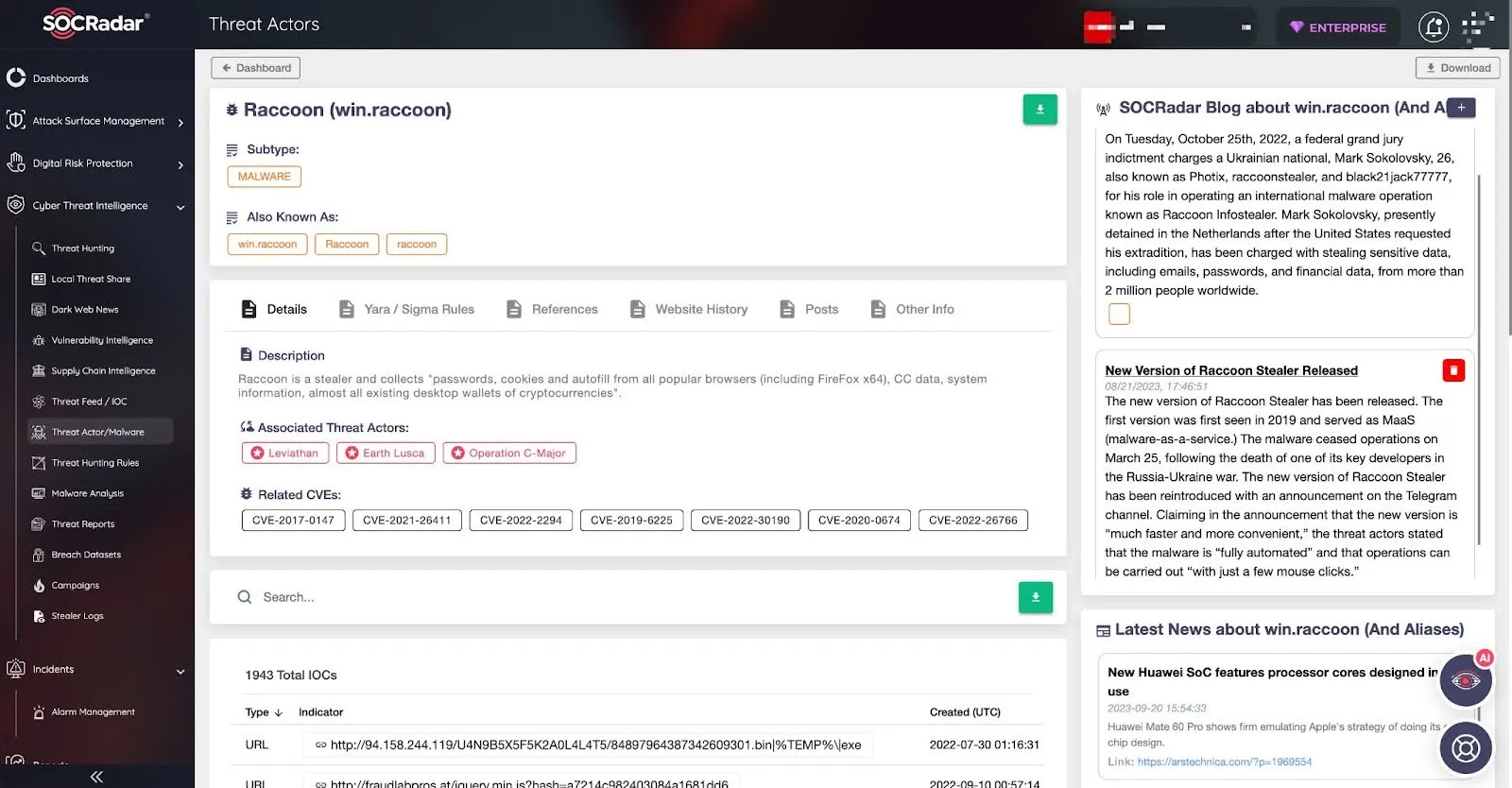This screenshot has height=788, width=1512.
Task: Open Operation C-Major threat actor tag
Action: [x=509, y=454]
